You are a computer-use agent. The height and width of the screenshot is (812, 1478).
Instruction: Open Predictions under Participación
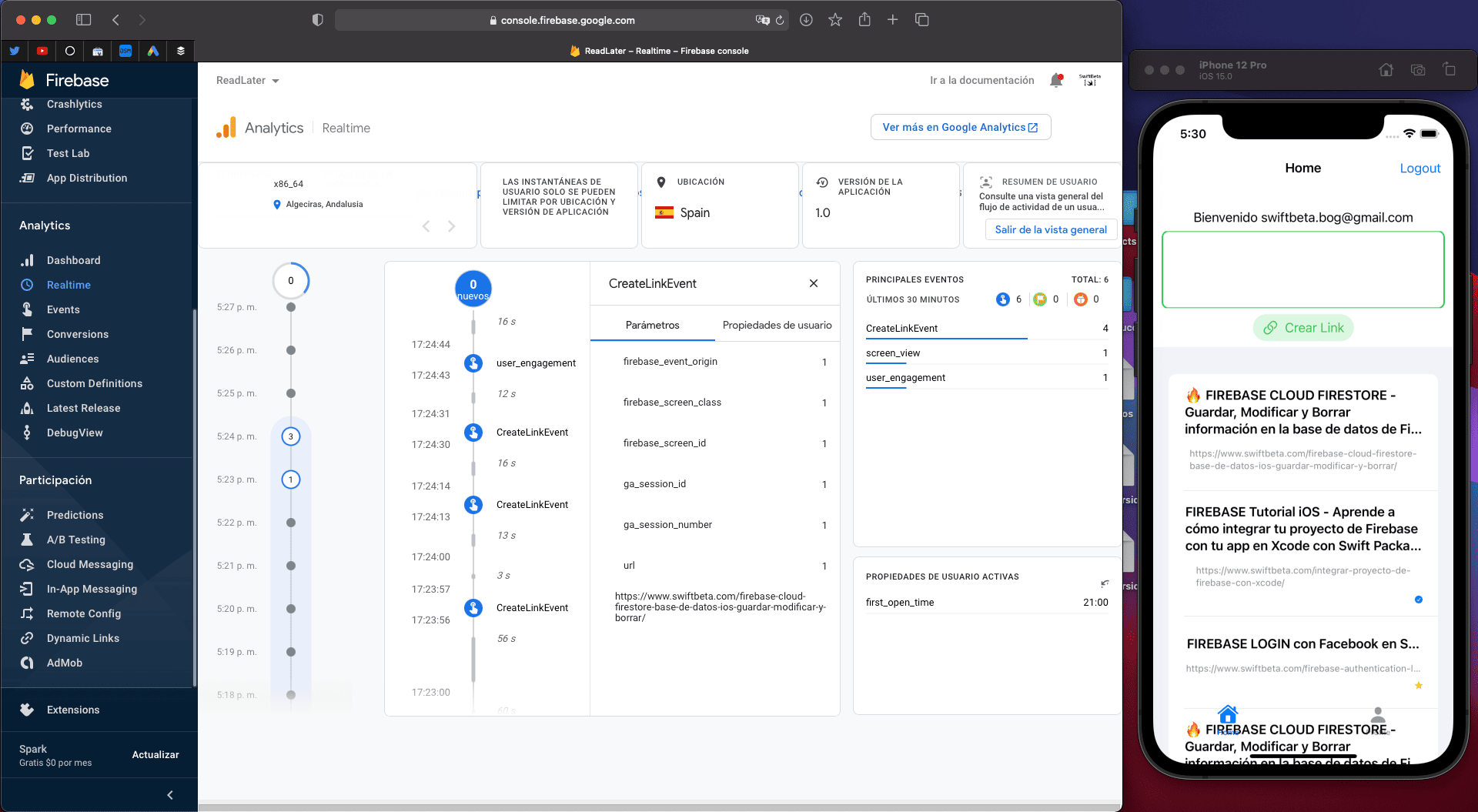(75, 515)
